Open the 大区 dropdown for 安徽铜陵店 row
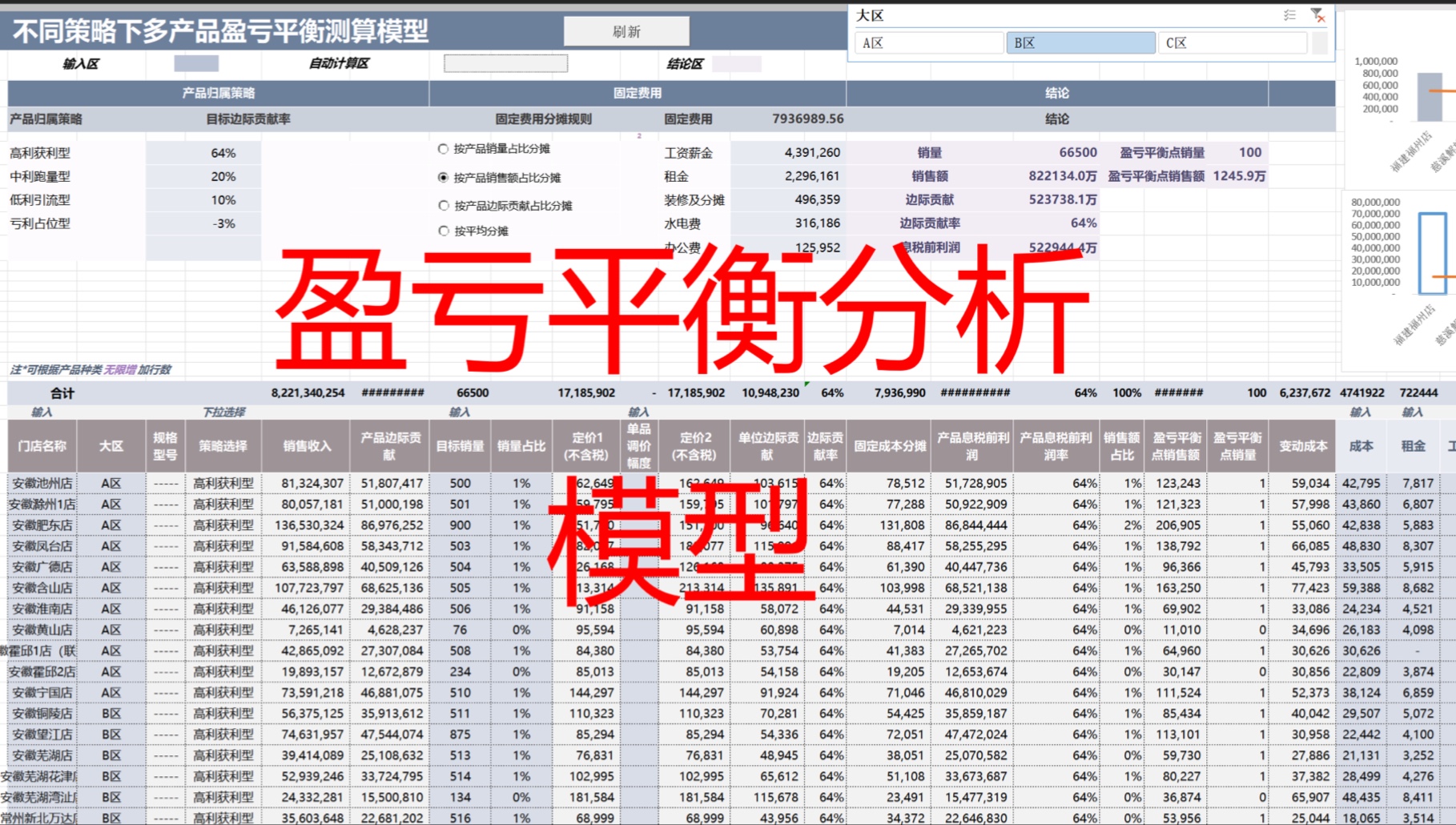This screenshot has height=825, width=1456. tap(112, 712)
